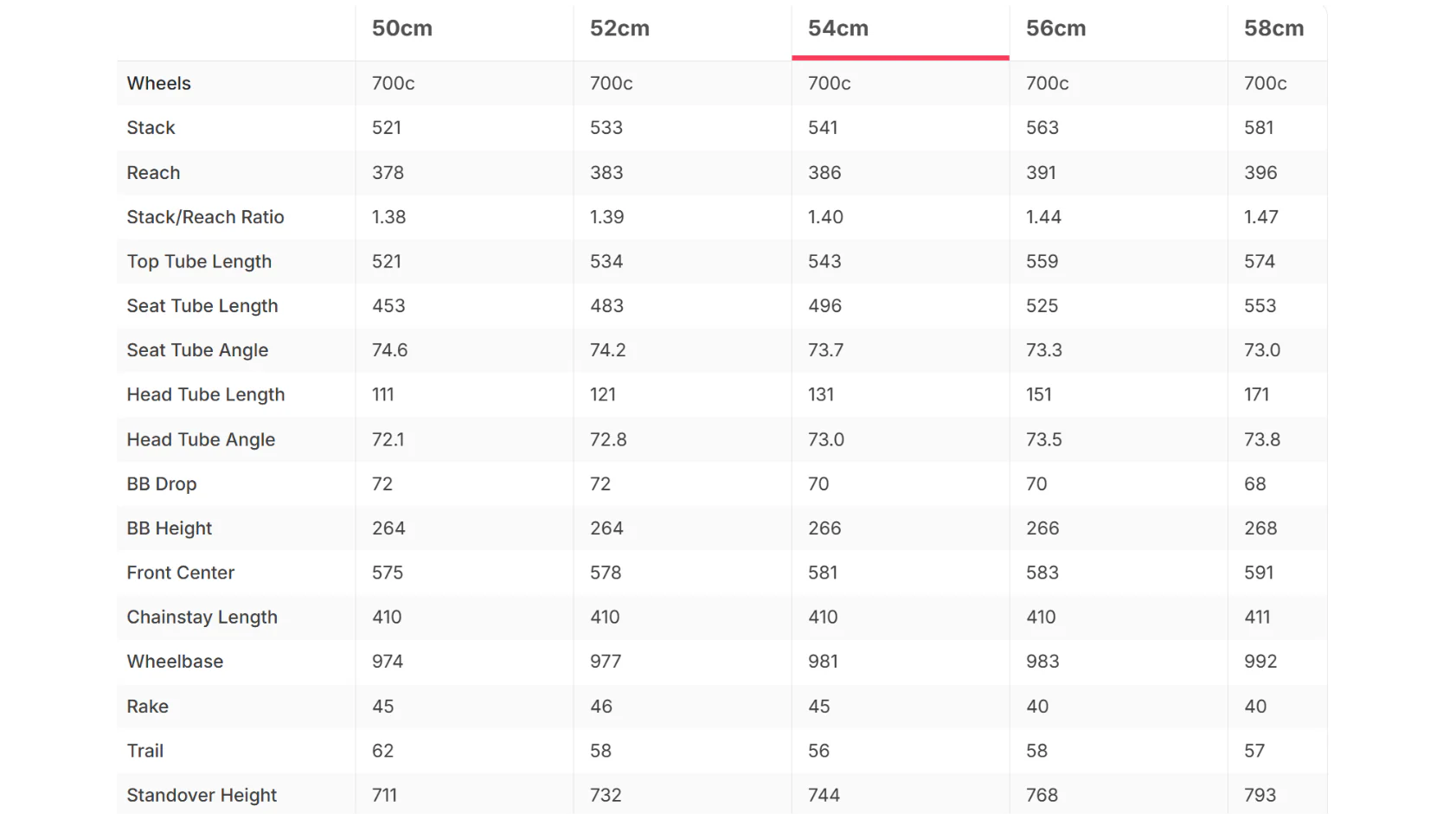Select the 54cm size column header
The height and width of the screenshot is (819, 1456).
click(838, 29)
